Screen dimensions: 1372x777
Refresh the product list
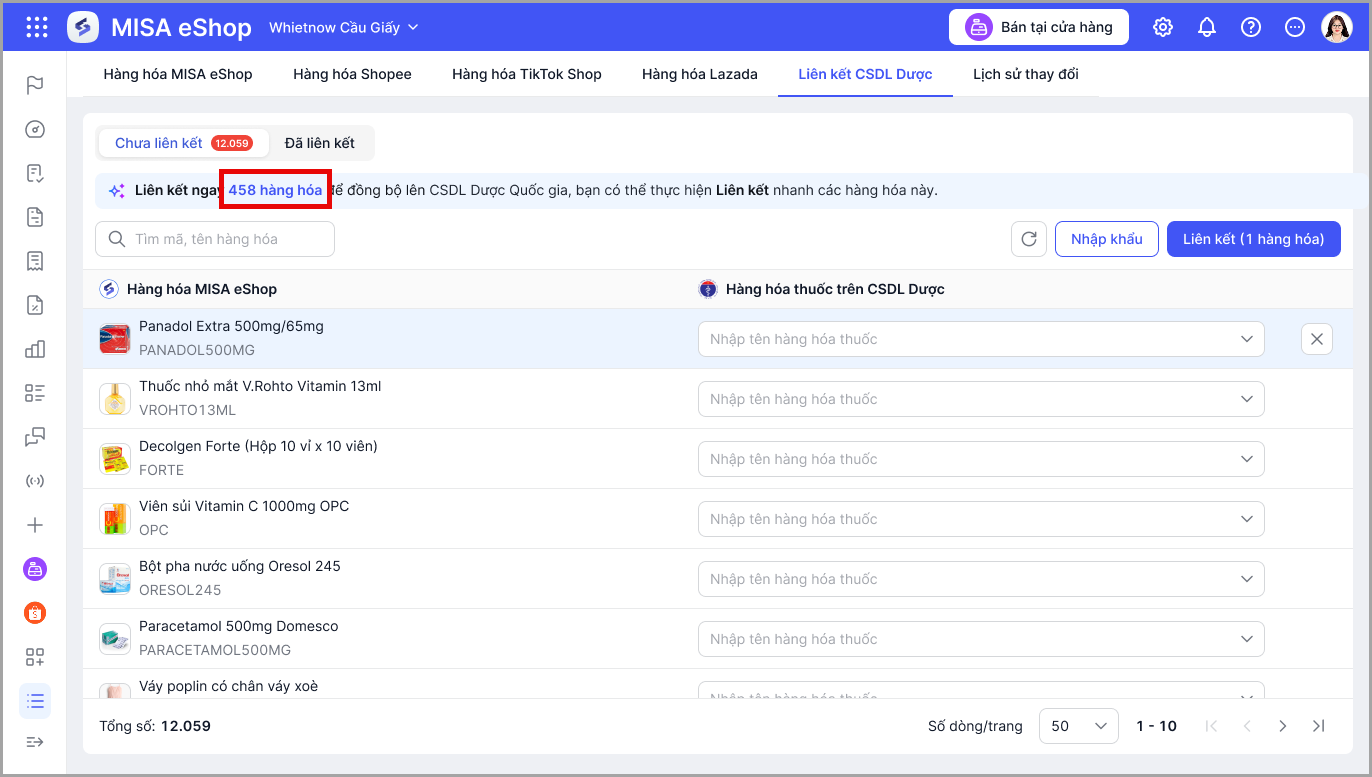1029,239
